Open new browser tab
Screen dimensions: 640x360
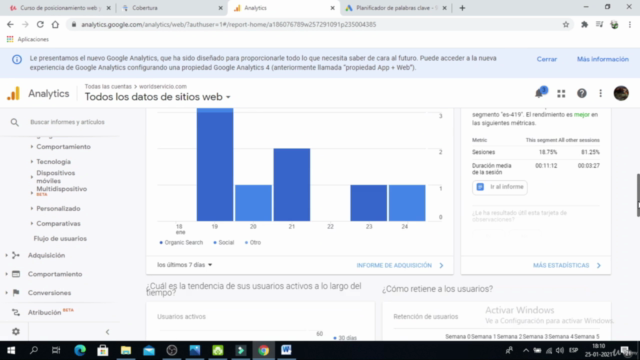click(x=462, y=8)
